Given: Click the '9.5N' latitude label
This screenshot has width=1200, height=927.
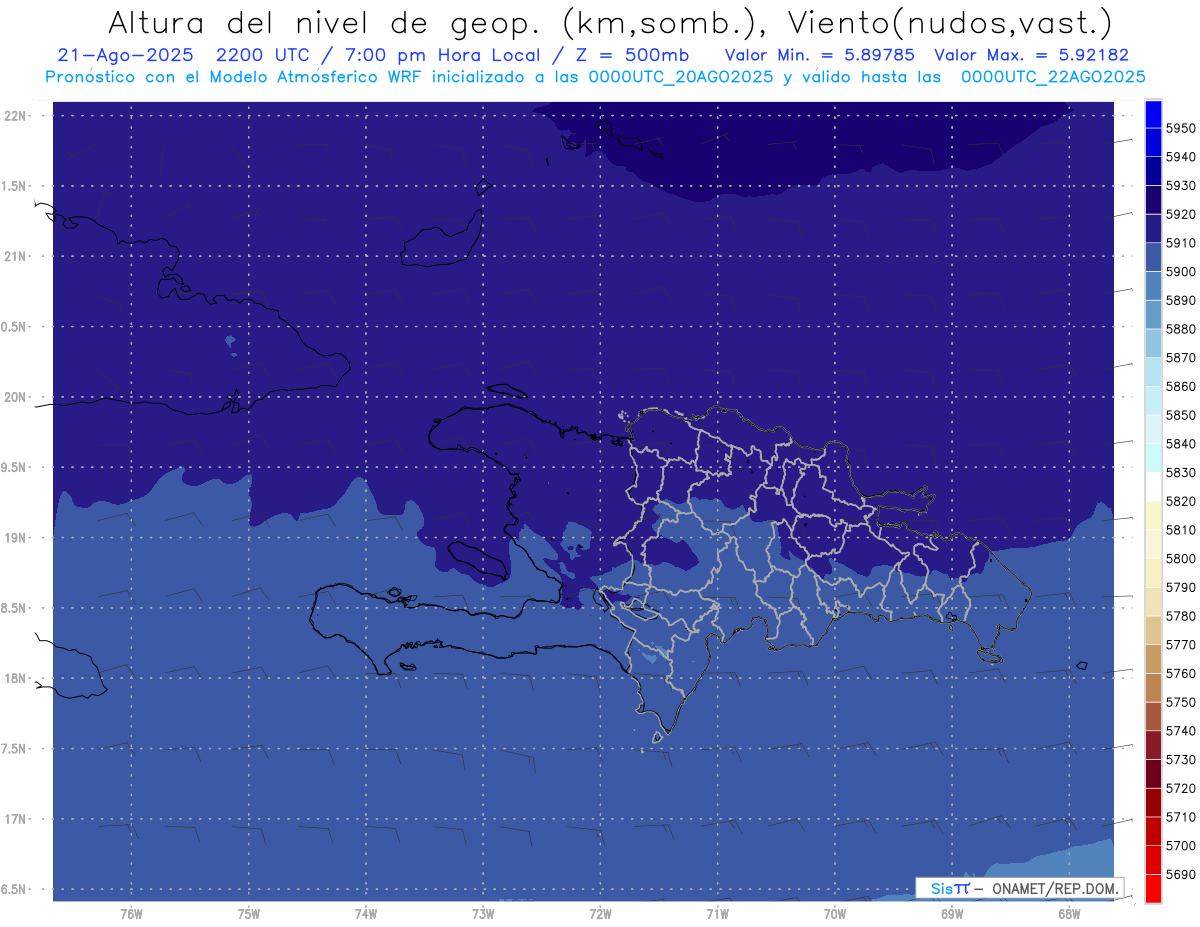Looking at the screenshot, I should tap(15, 468).
